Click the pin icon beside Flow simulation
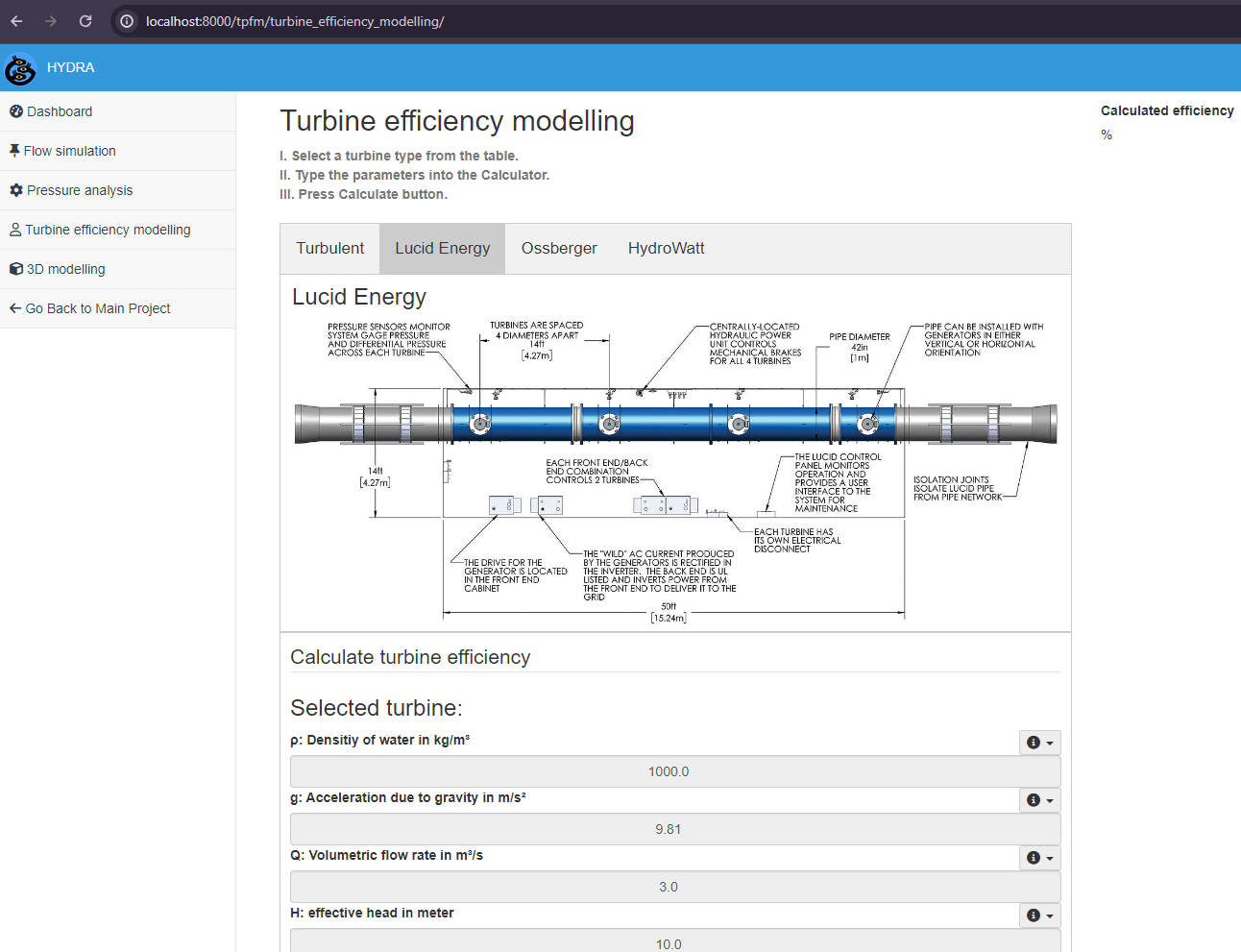The width and height of the screenshot is (1241, 952). click(x=14, y=151)
